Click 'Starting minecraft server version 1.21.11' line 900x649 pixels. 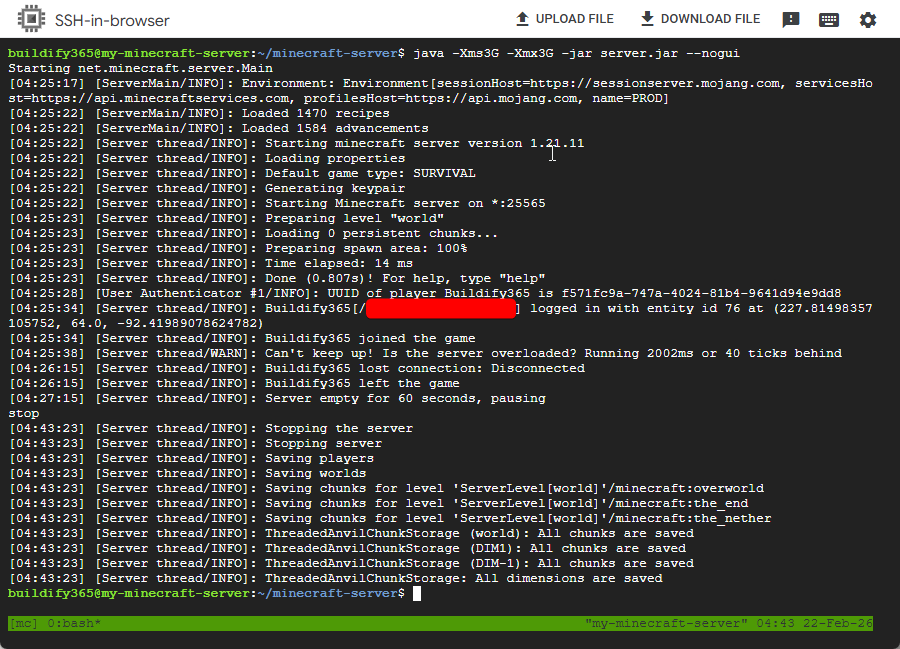(x=296, y=143)
